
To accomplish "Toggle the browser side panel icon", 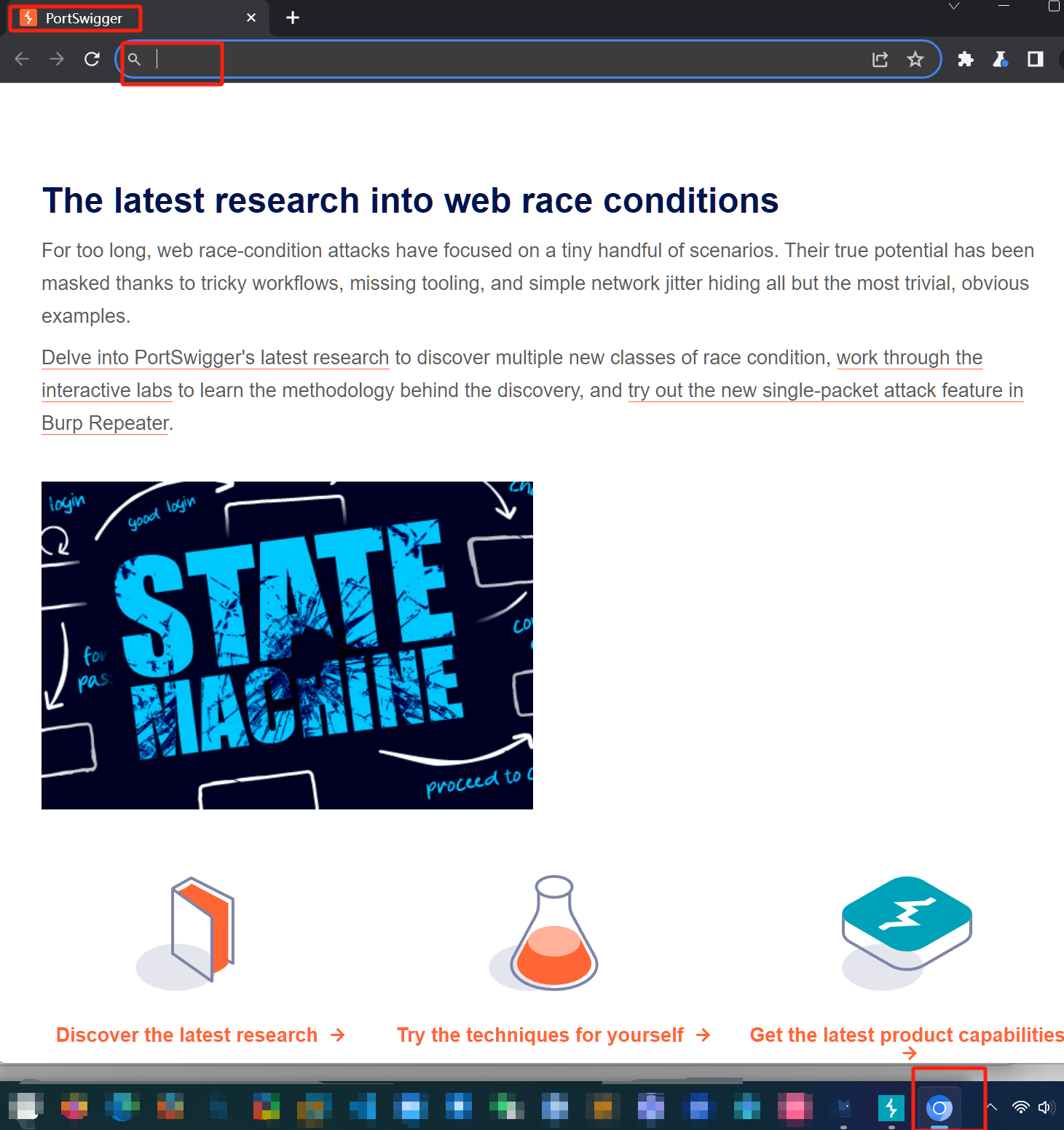I will point(1035,60).
